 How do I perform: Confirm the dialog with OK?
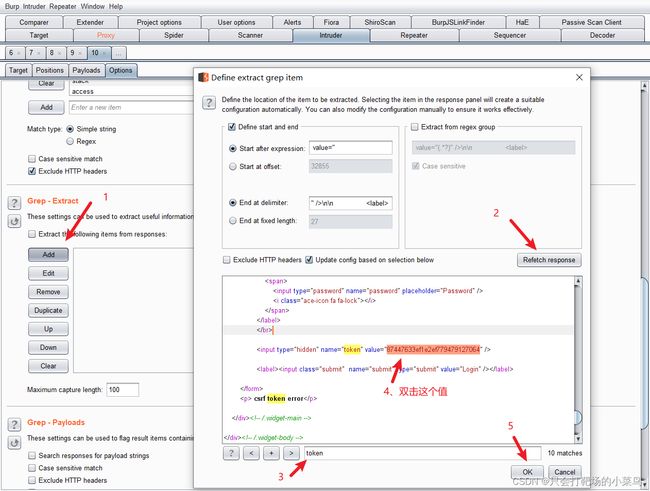click(527, 472)
